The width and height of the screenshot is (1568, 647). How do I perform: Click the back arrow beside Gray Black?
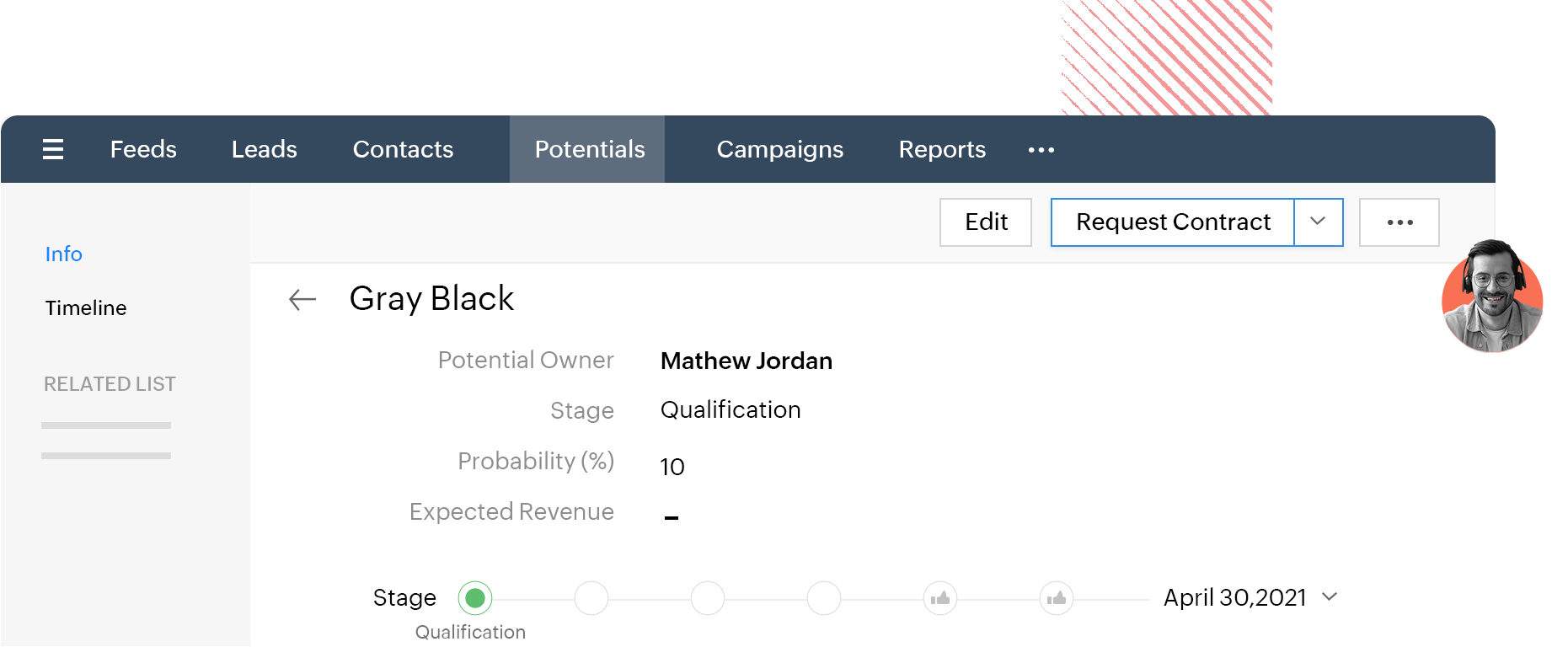point(302,299)
